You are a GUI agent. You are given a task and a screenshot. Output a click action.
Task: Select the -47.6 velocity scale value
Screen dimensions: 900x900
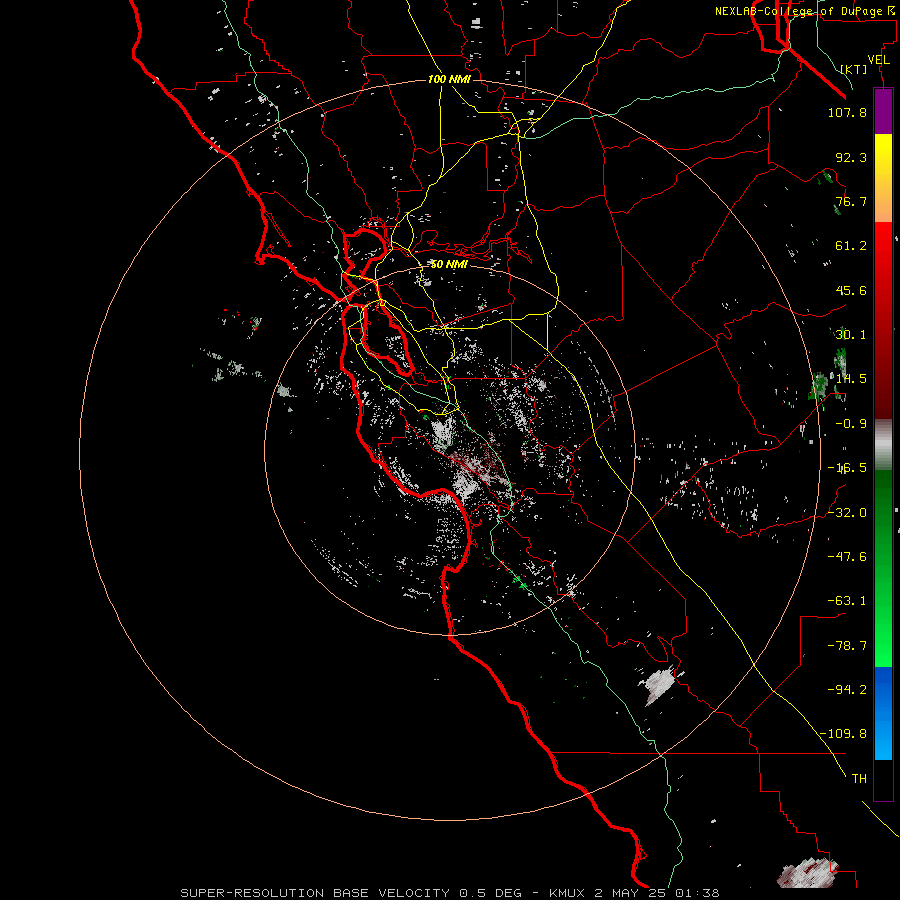(847, 556)
